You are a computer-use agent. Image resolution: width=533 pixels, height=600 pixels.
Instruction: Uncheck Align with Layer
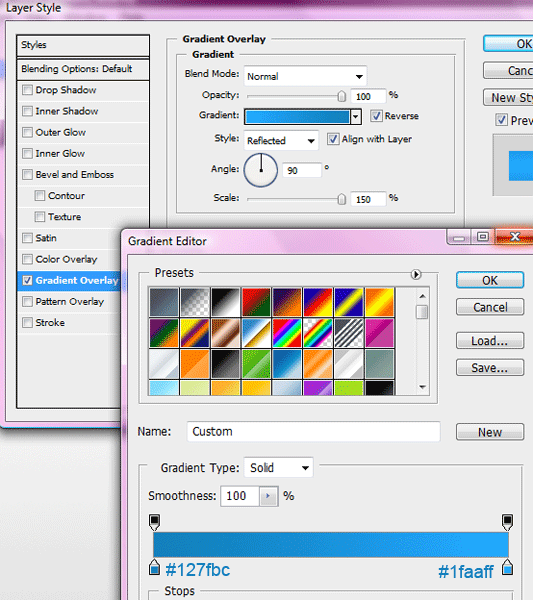(333, 139)
